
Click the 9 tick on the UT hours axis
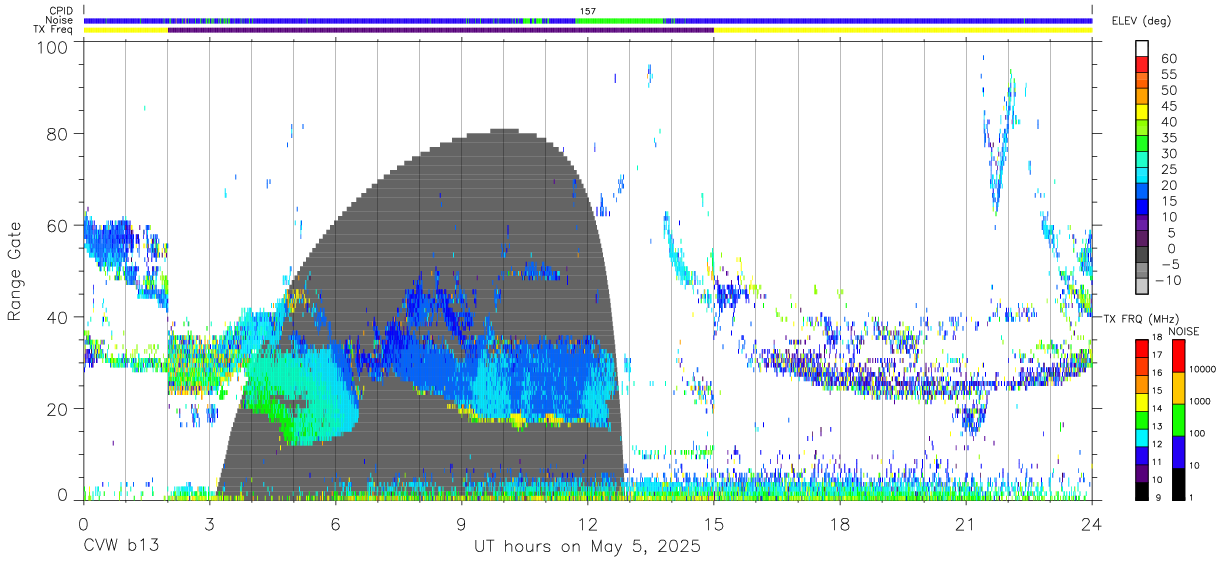[x=461, y=523]
